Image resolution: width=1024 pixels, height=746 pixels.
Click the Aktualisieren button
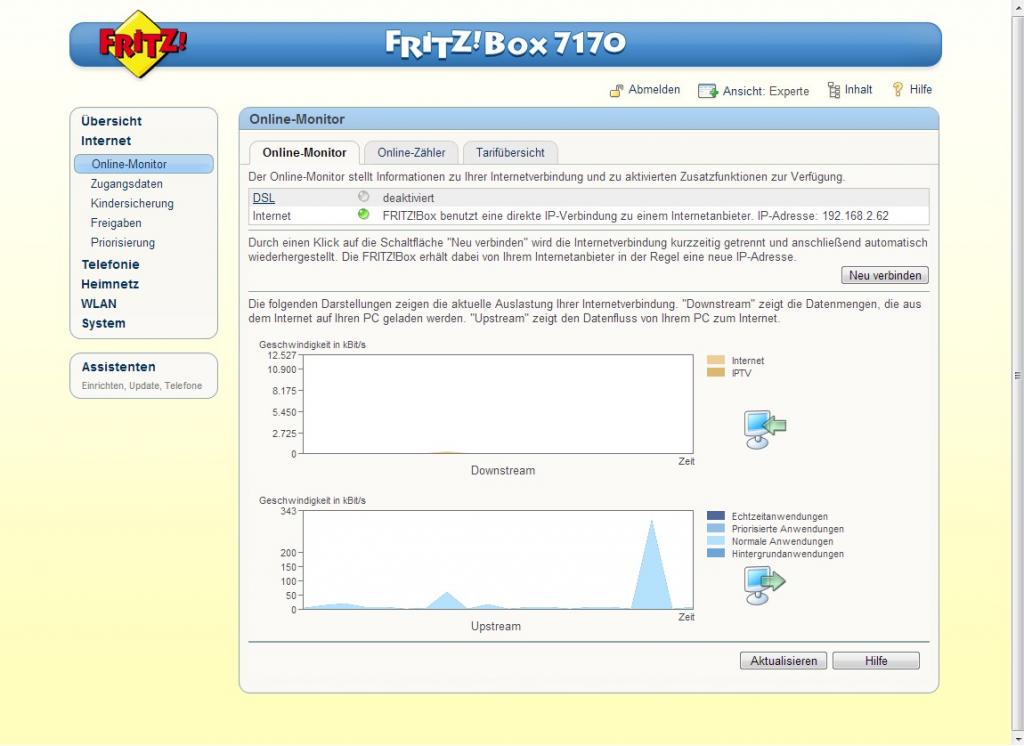pyautogui.click(x=783, y=661)
